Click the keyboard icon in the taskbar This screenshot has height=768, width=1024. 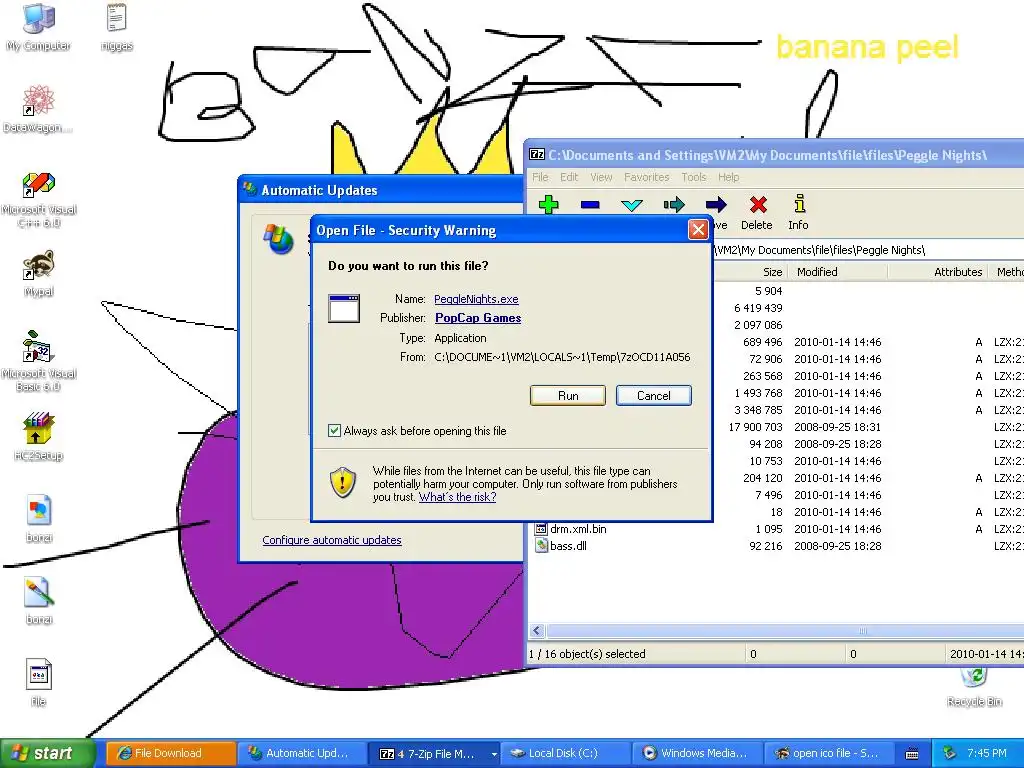tap(912, 754)
